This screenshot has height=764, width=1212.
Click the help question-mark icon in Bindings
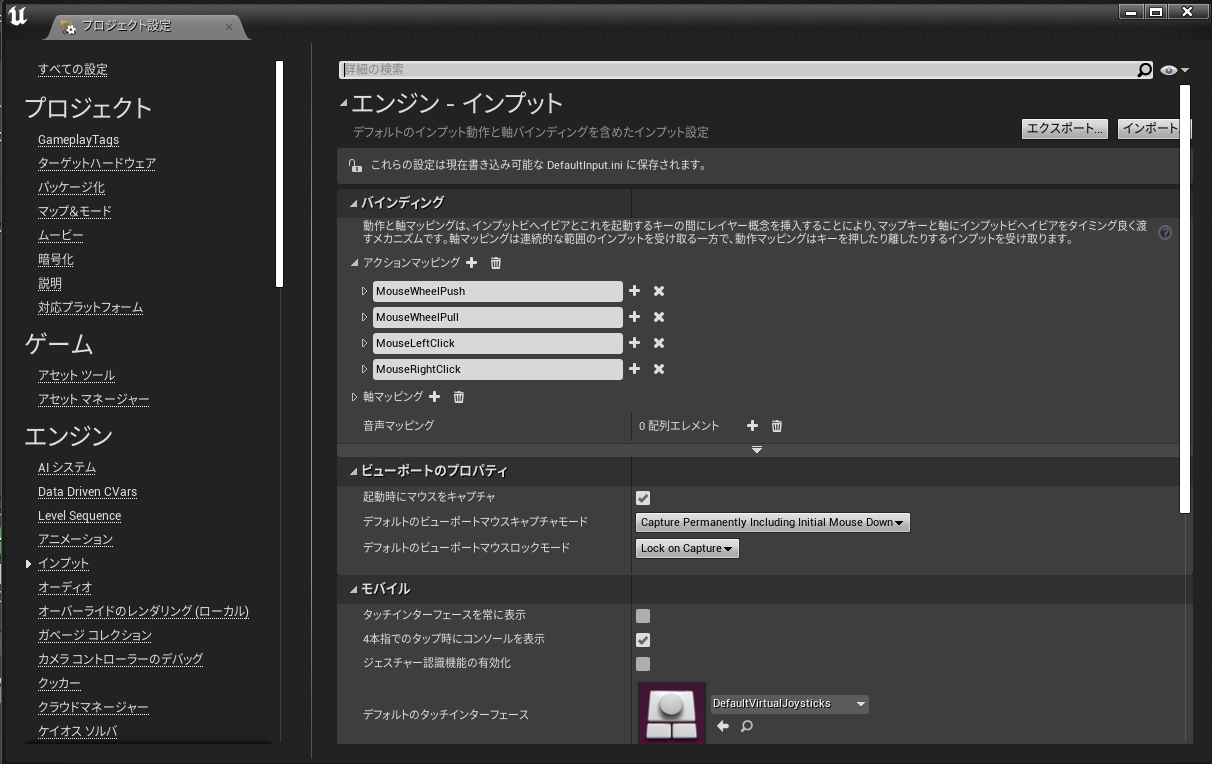[x=1164, y=233]
